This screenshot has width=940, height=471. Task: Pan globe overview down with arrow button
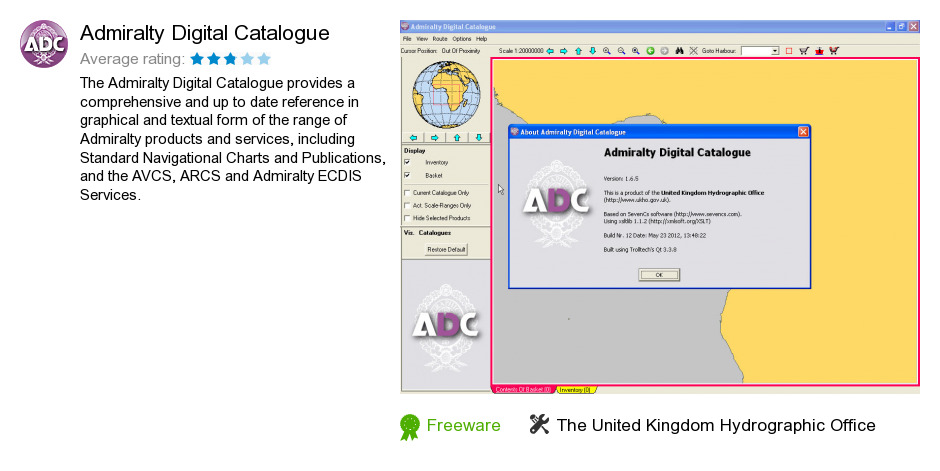pos(478,137)
